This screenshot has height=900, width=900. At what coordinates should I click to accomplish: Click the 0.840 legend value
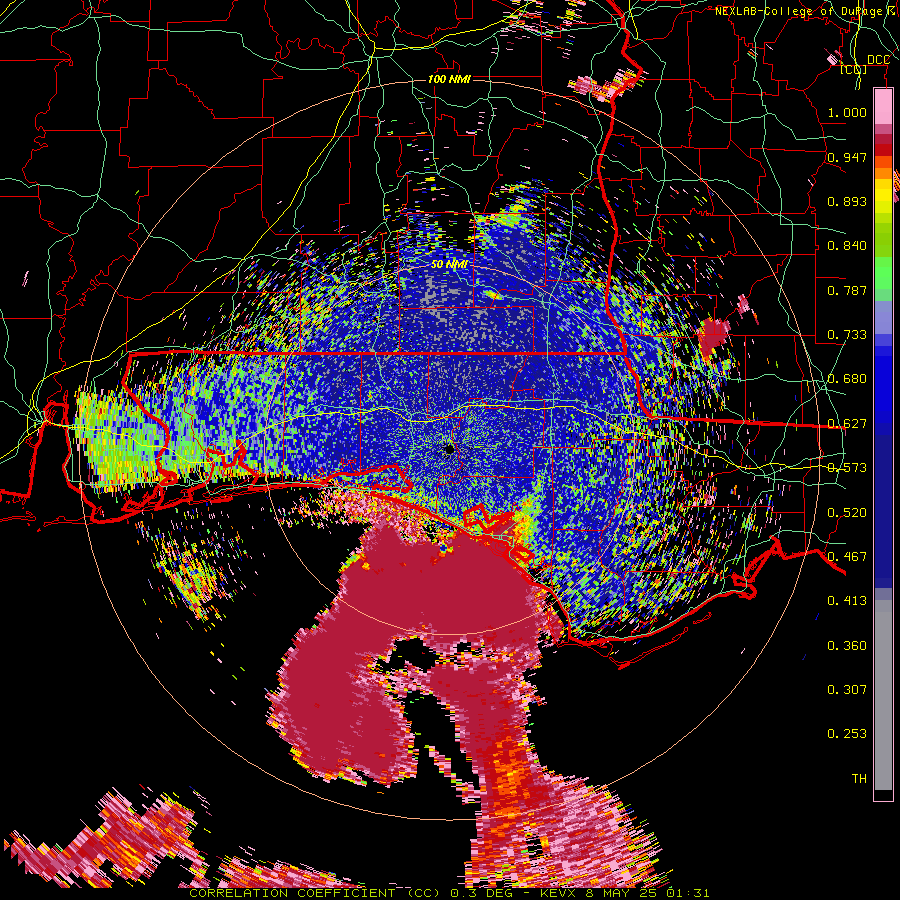tap(847, 246)
